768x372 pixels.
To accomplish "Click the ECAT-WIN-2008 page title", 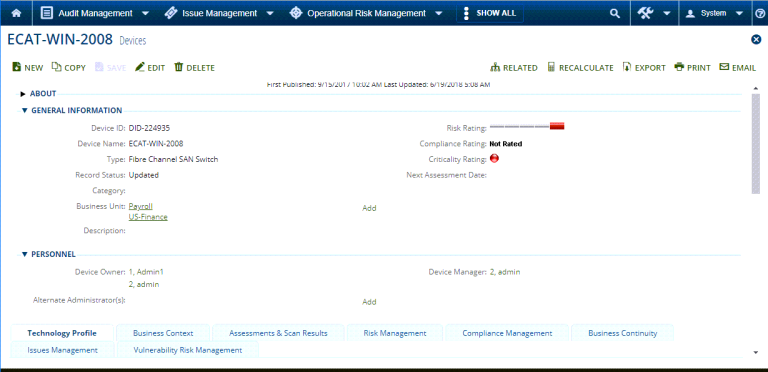I will pos(60,40).
